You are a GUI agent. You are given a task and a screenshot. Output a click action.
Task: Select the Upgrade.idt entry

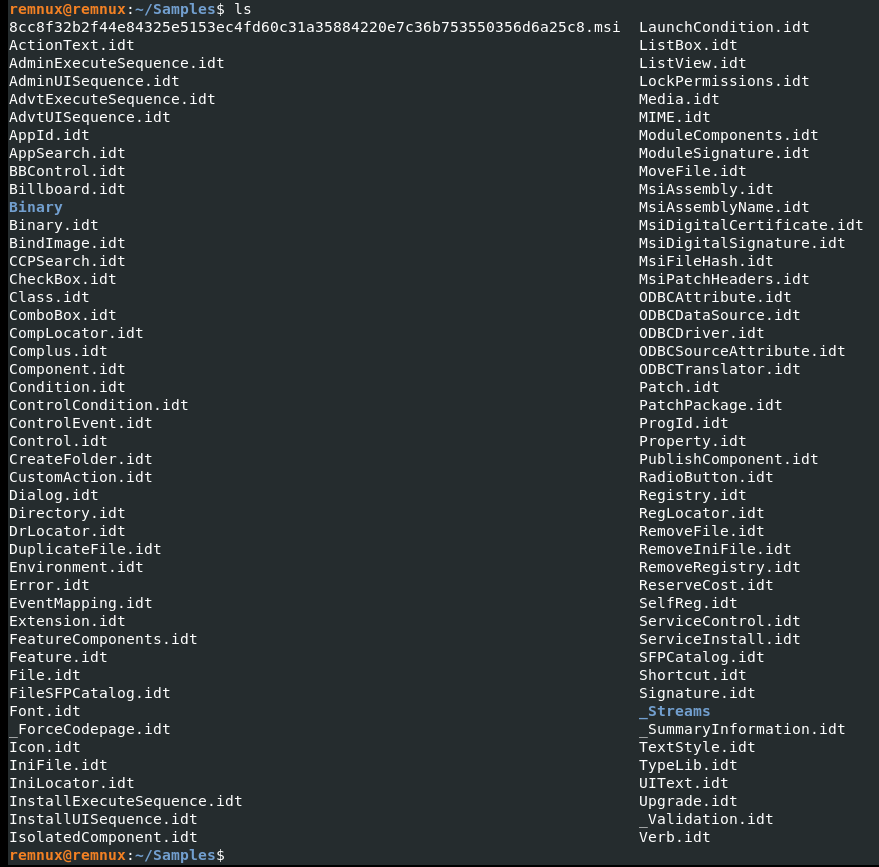pyautogui.click(x=688, y=801)
